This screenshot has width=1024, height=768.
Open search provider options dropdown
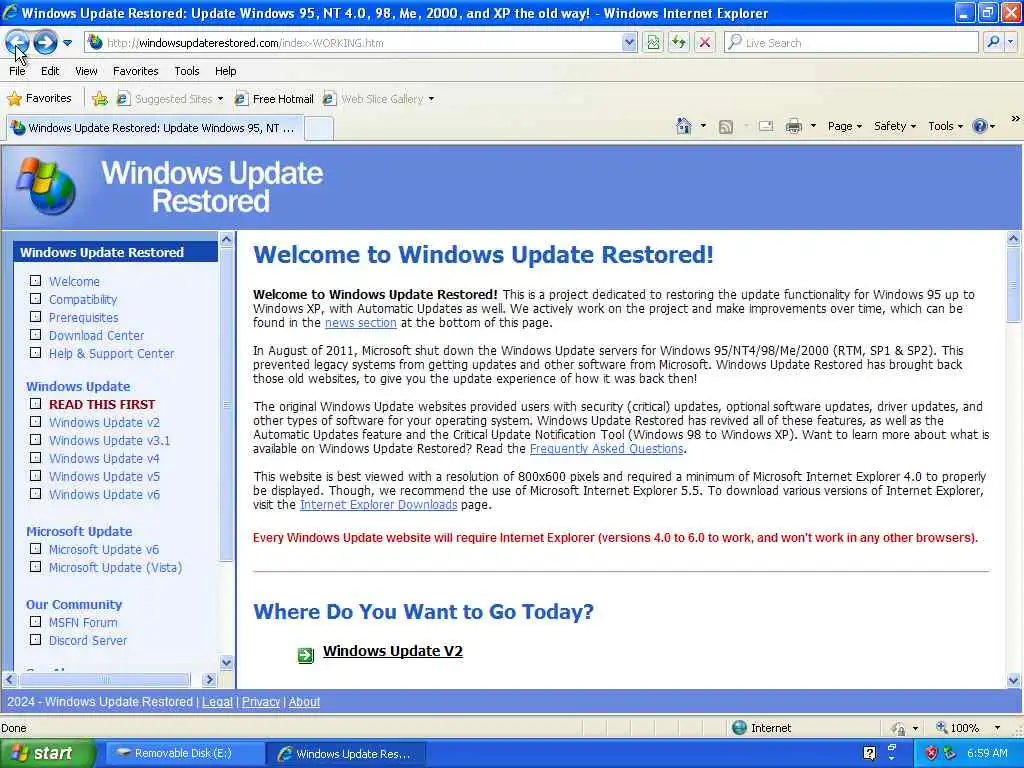tap(1011, 42)
